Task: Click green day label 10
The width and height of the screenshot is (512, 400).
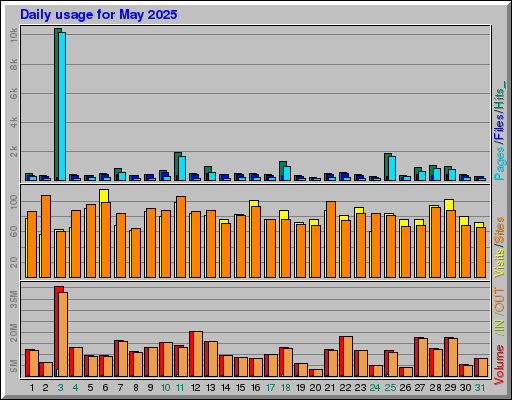Action: coord(165,388)
